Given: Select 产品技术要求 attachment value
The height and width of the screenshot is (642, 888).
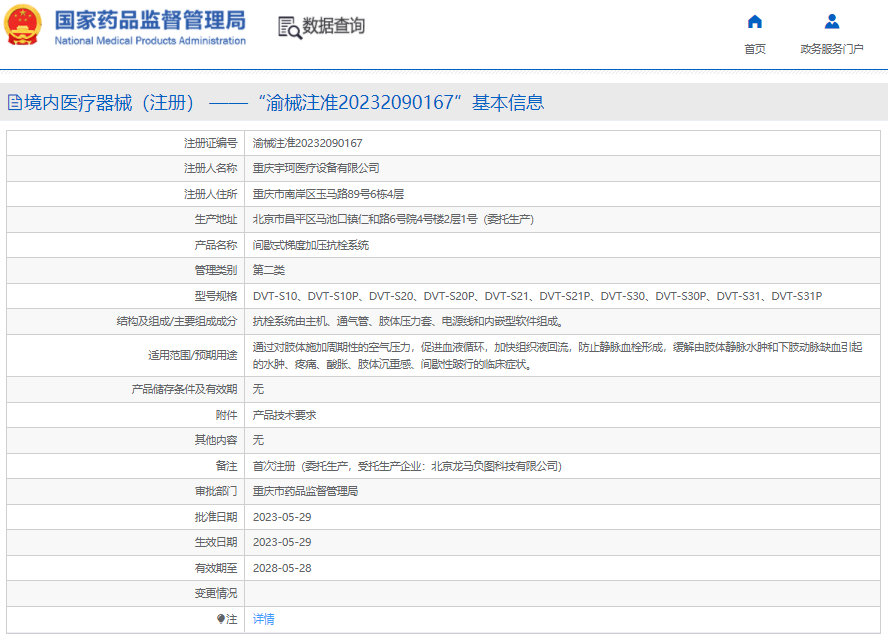Looking at the screenshot, I should tap(284, 415).
